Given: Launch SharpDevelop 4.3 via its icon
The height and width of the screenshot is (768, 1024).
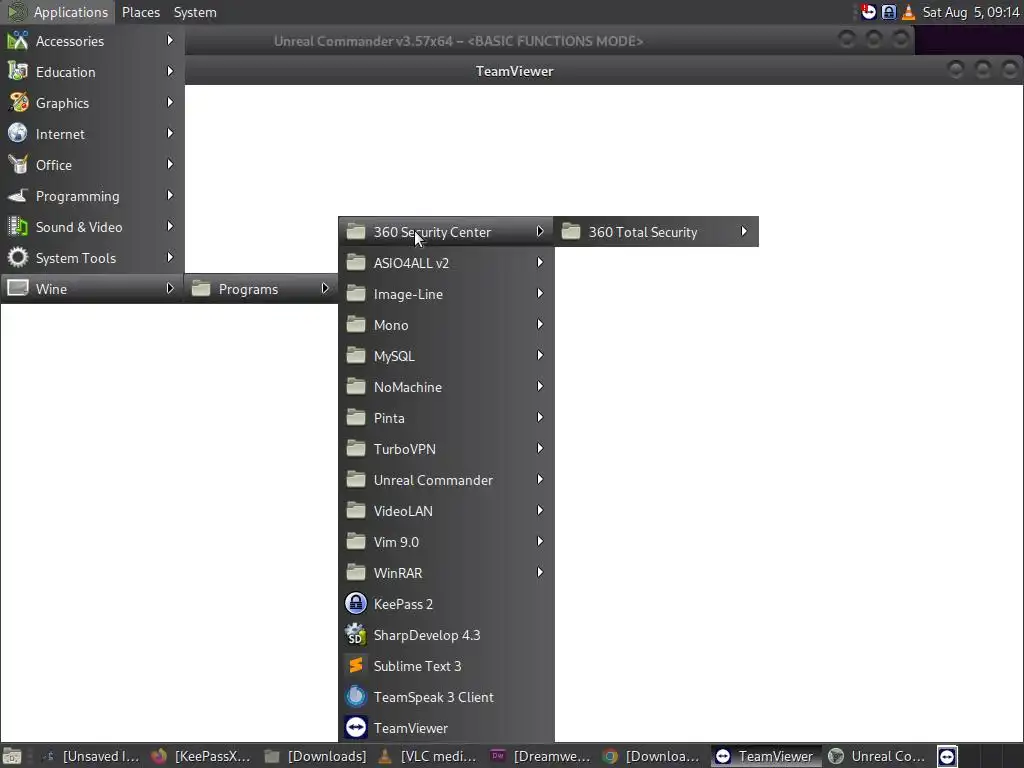Looking at the screenshot, I should click(356, 635).
